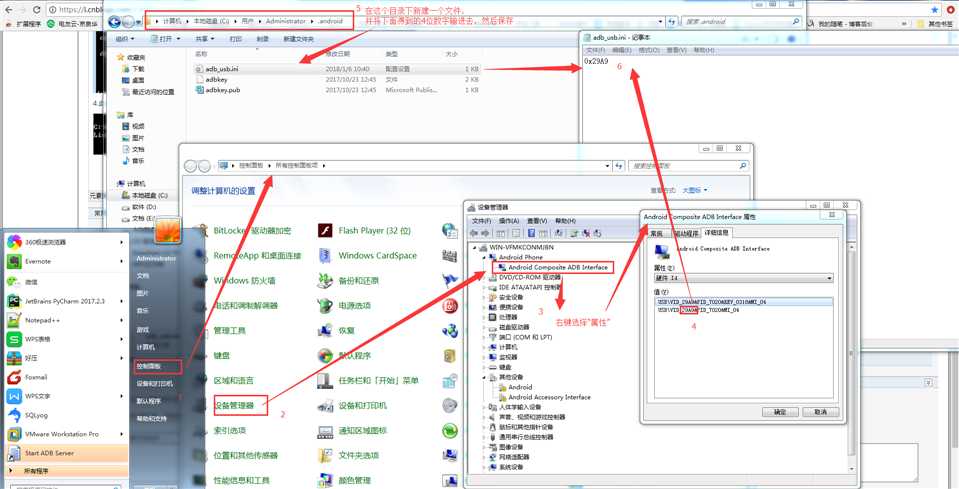
Task: Open the 共享 dropdown in Explorer toolbar
Action: 204,39
